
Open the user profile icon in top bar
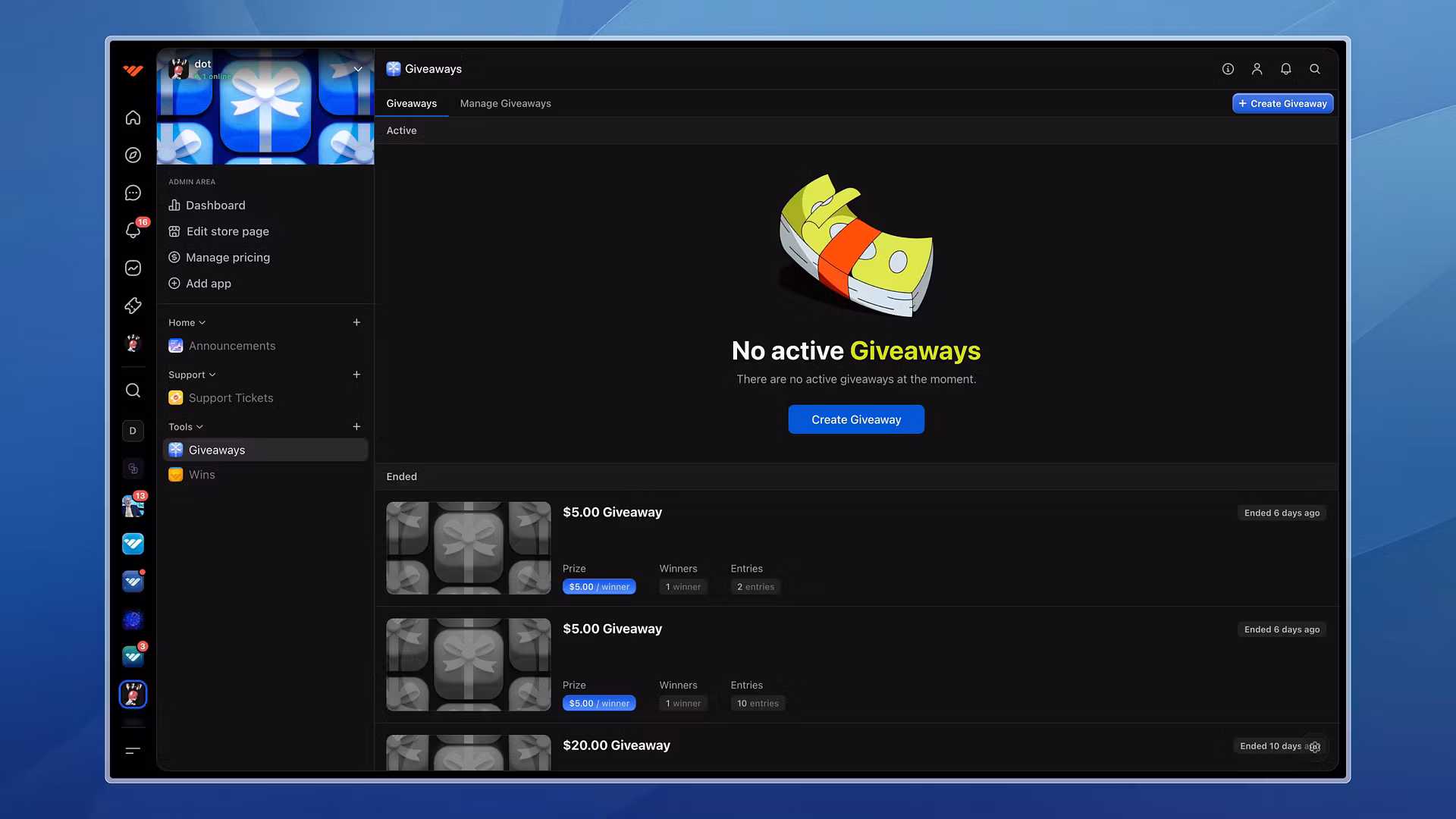[1257, 69]
